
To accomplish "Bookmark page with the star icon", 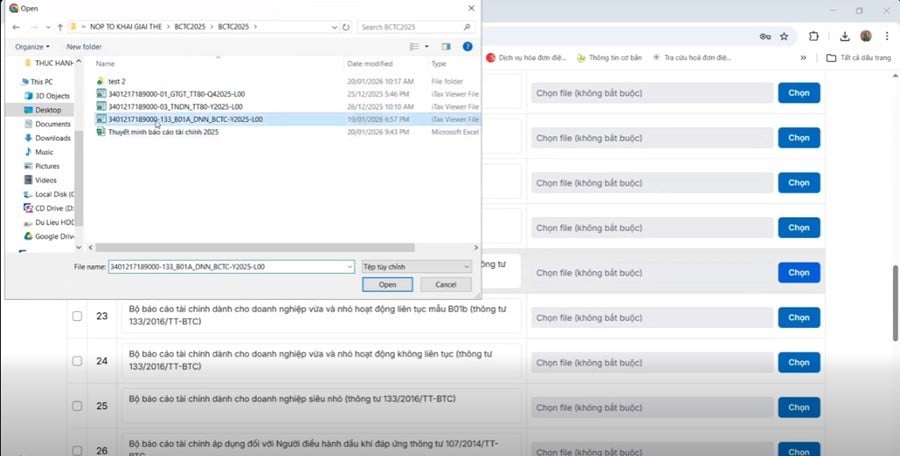I will 784,36.
